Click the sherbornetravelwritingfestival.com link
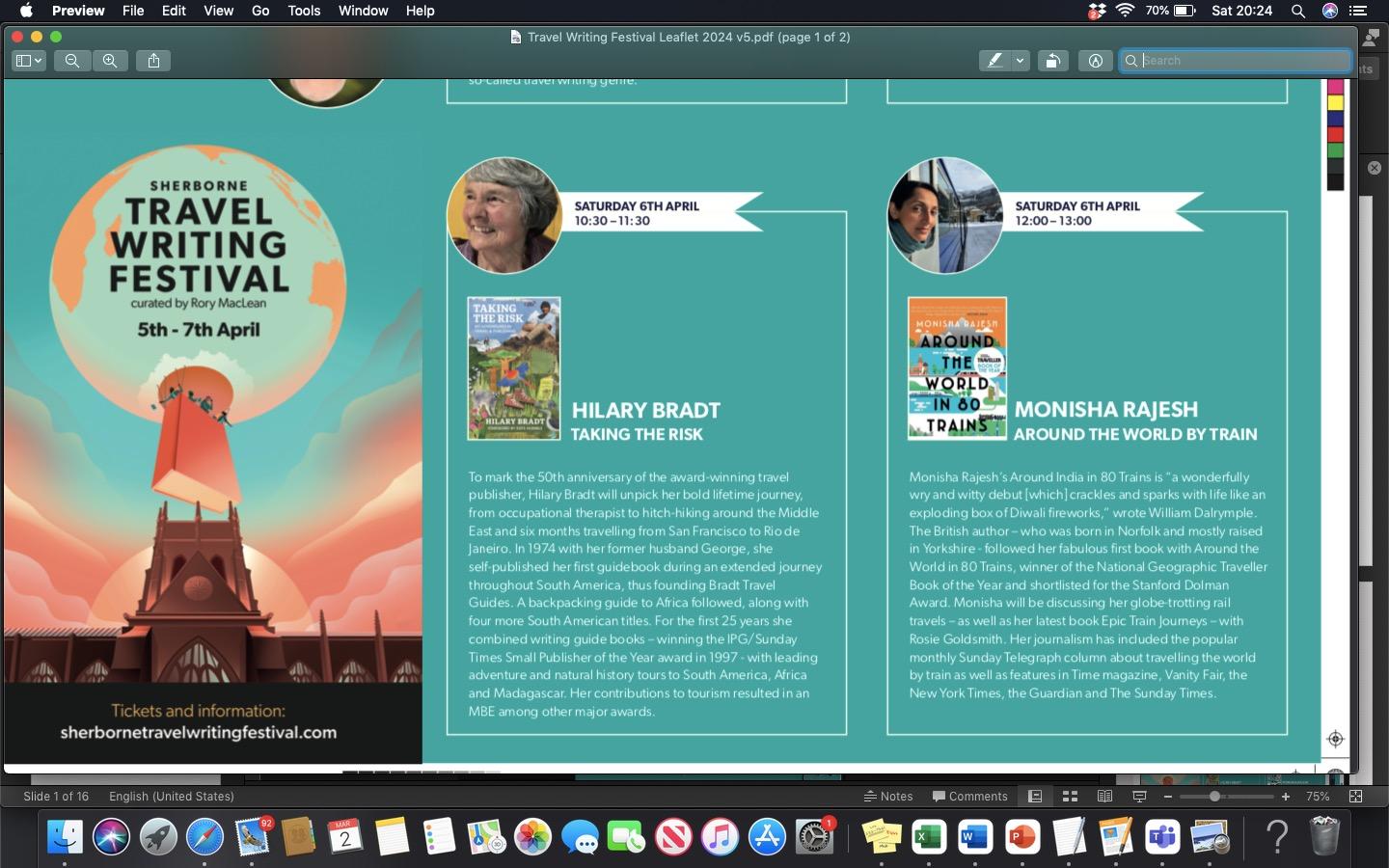Image resolution: width=1389 pixels, height=868 pixels. [x=199, y=733]
